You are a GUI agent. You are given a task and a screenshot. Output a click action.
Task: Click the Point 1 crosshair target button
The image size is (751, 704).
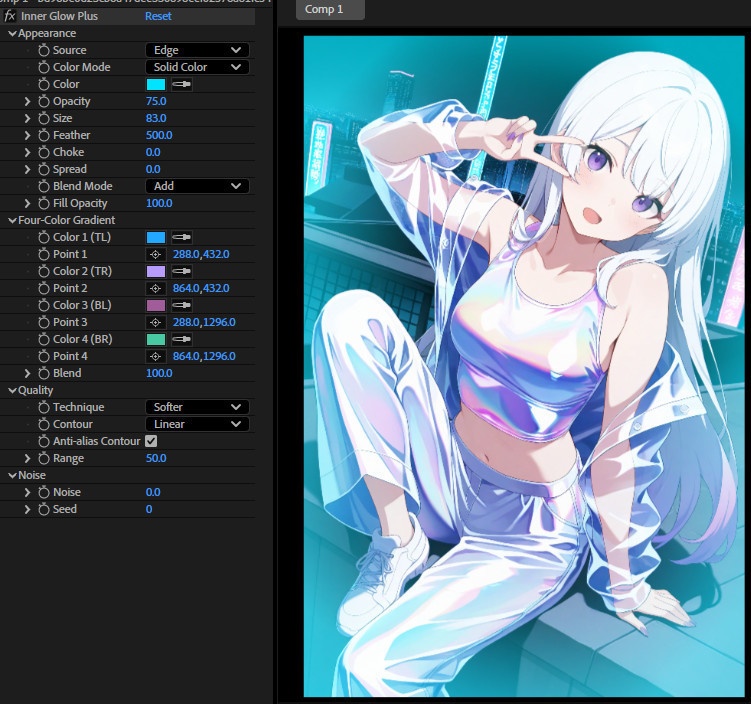[155, 254]
